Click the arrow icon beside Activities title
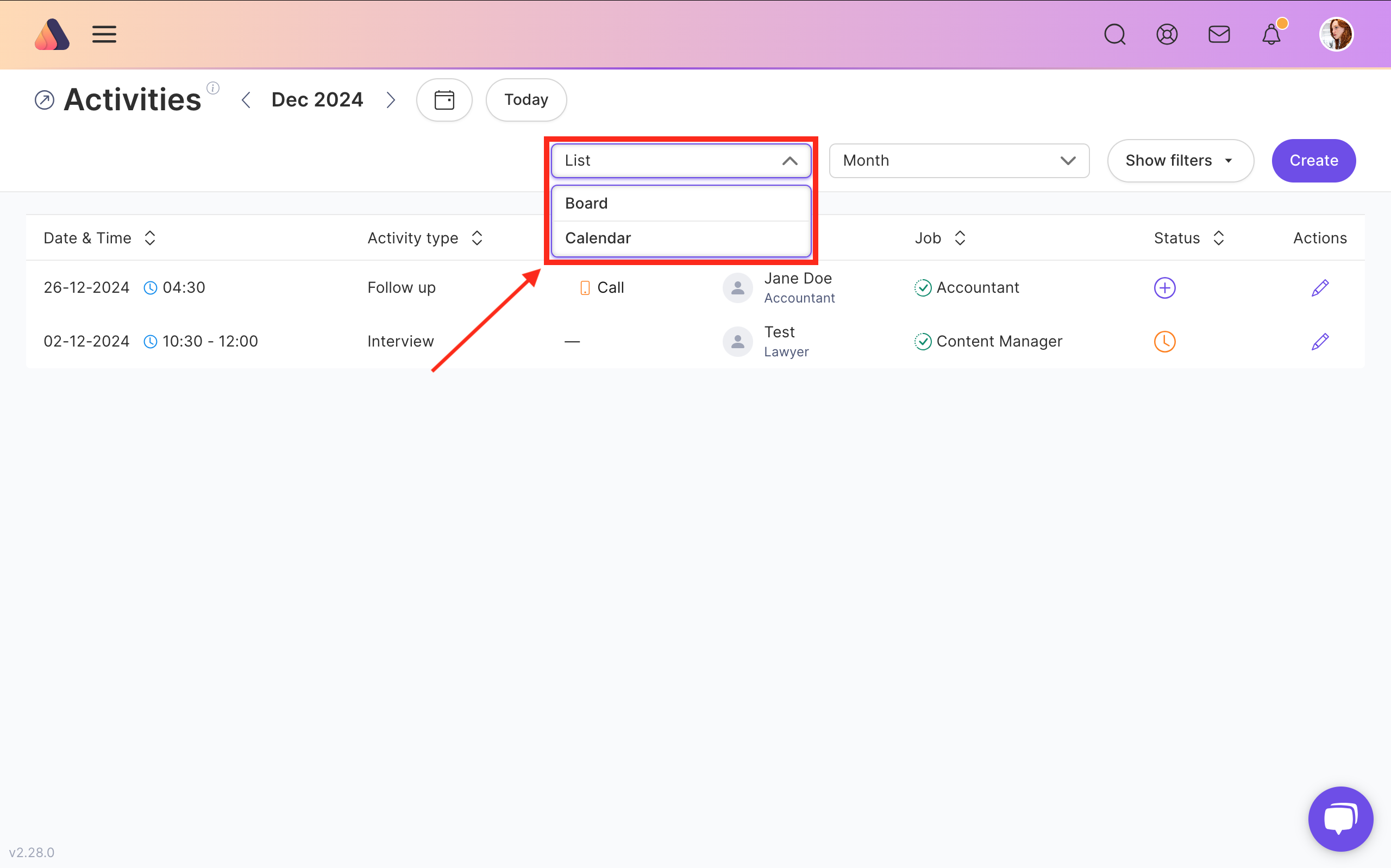The height and width of the screenshot is (868, 1391). click(44, 100)
